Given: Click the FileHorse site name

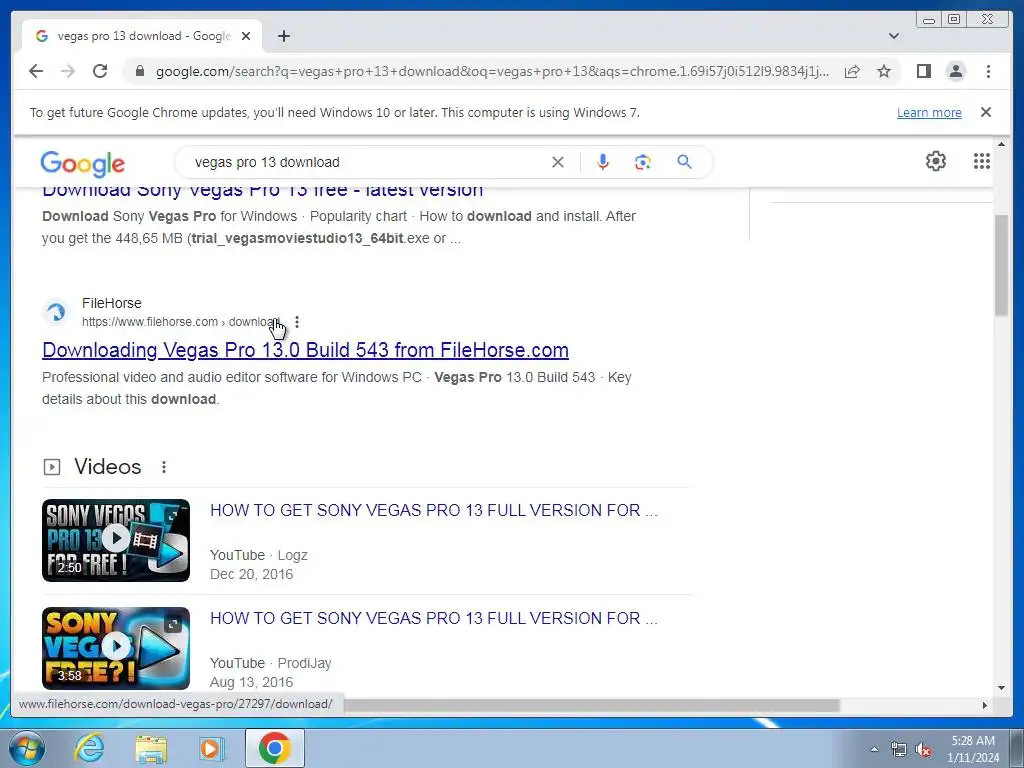Looking at the screenshot, I should 112,303.
